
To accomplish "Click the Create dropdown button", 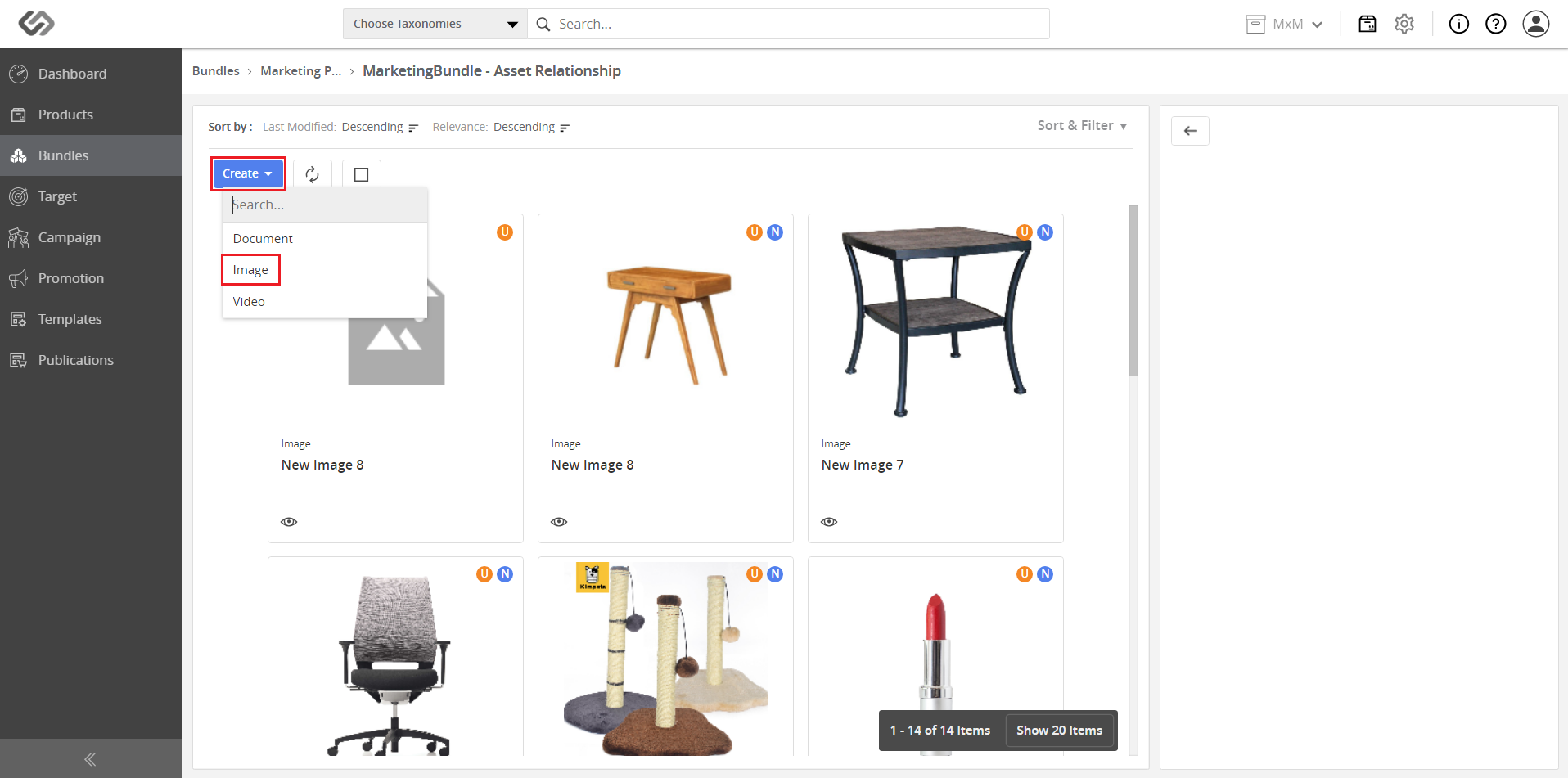I will 248,173.
